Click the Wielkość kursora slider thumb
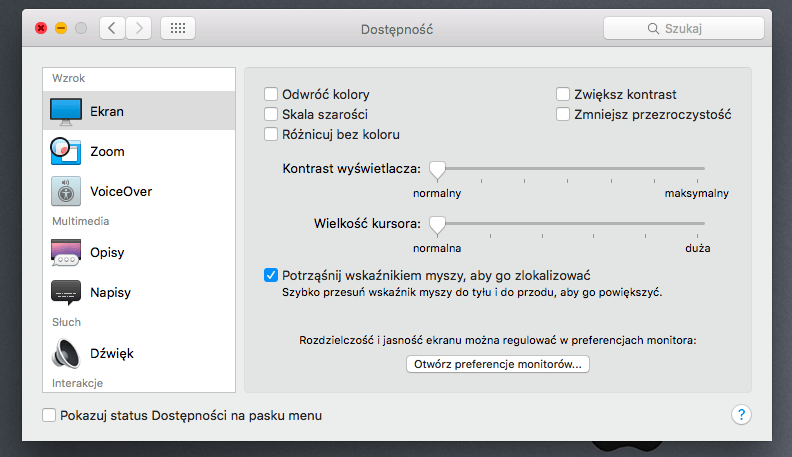Image resolution: width=792 pixels, height=457 pixels. coord(437,225)
